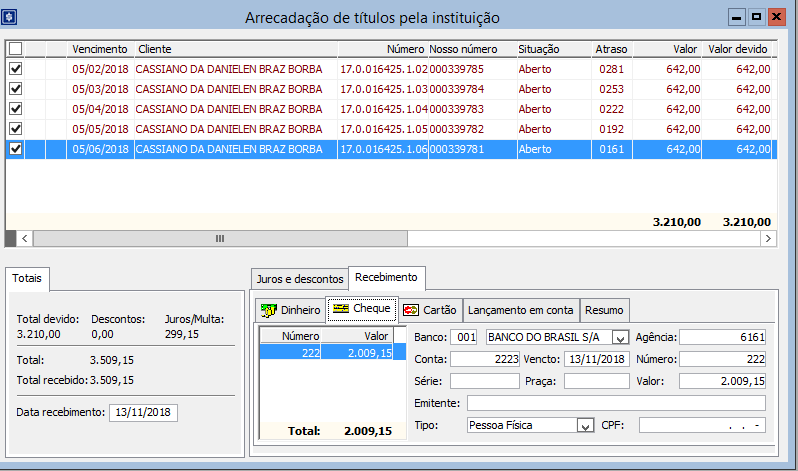Select the Totais tab
The width and height of the screenshot is (798, 471).
click(x=28, y=278)
